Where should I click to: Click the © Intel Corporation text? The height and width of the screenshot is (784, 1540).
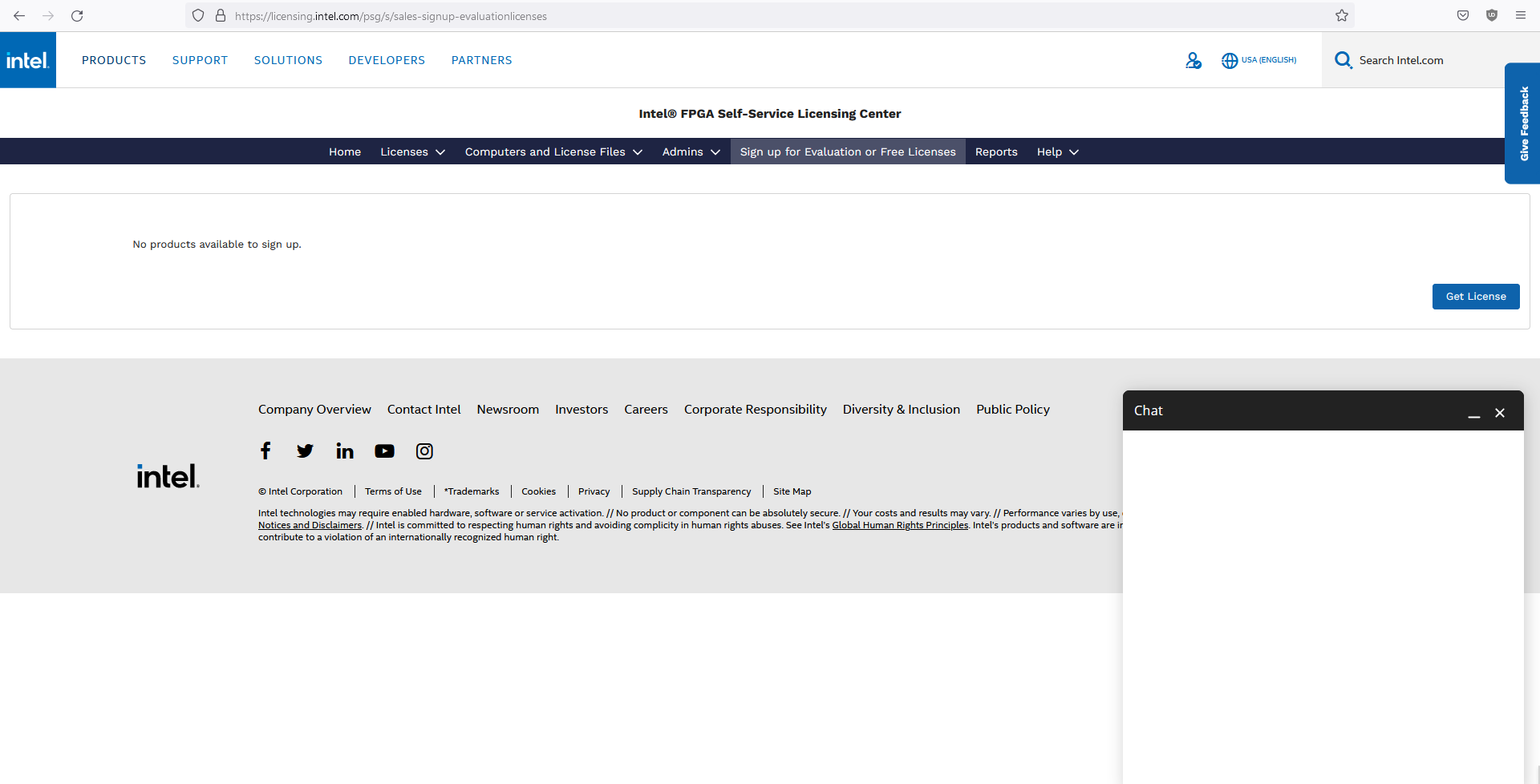point(300,491)
